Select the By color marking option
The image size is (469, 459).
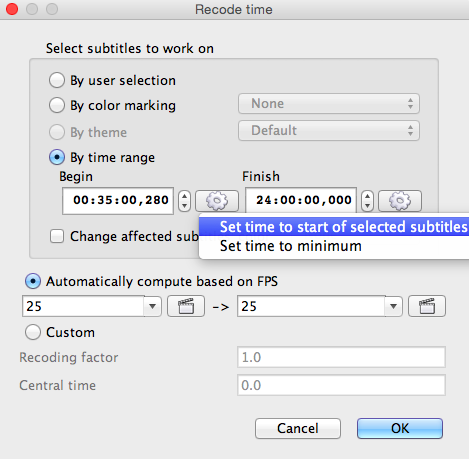click(57, 105)
